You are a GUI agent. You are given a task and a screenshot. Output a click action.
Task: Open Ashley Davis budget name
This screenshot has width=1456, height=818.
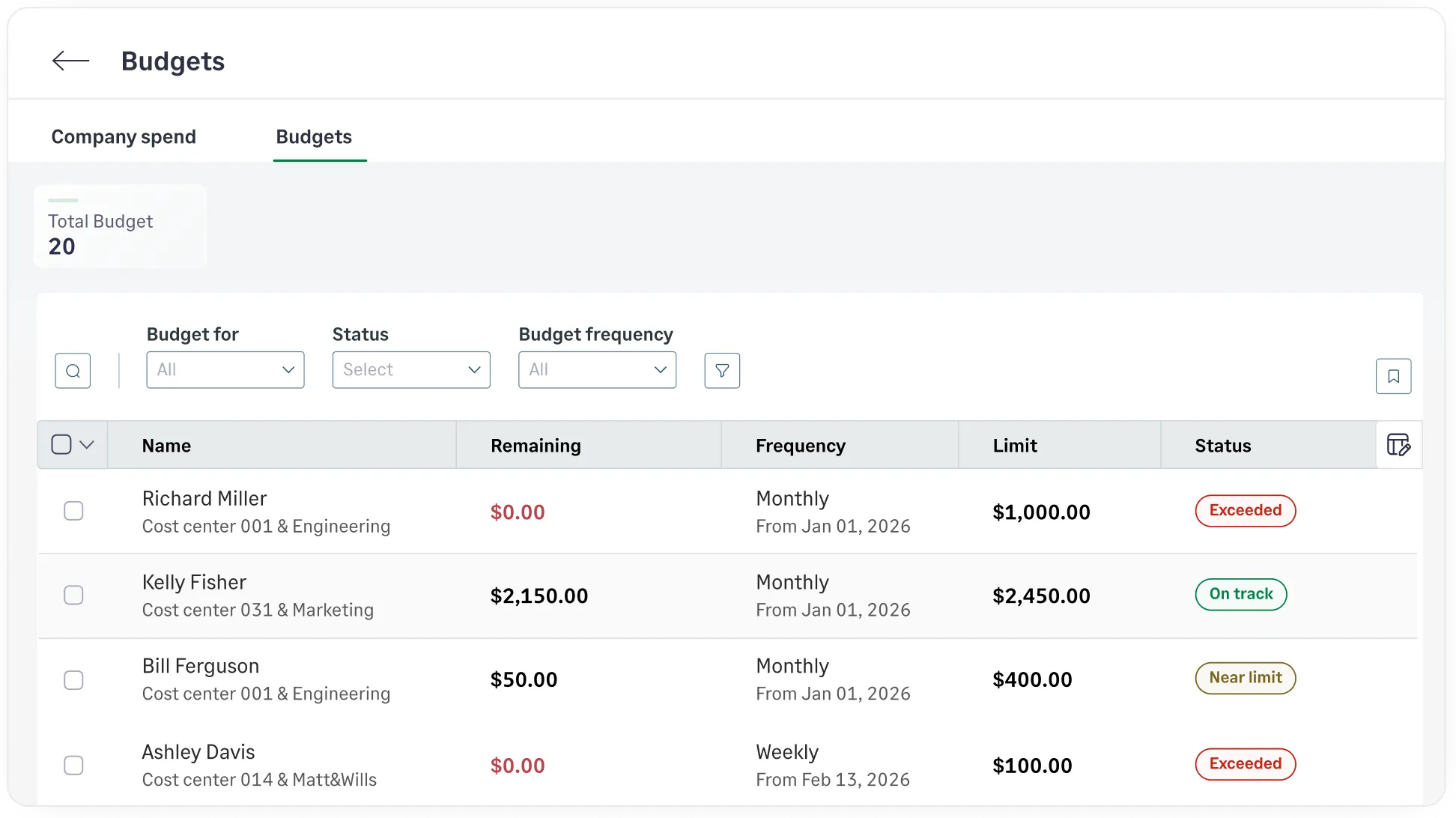tap(198, 752)
